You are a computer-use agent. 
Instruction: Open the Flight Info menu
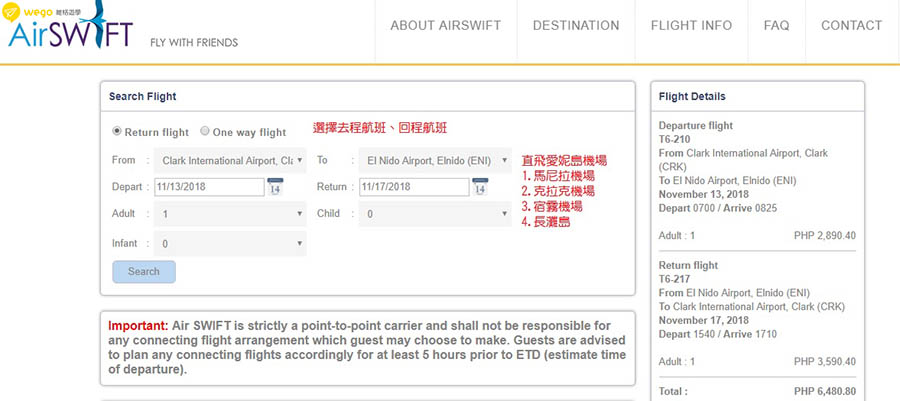pyautogui.click(x=691, y=26)
